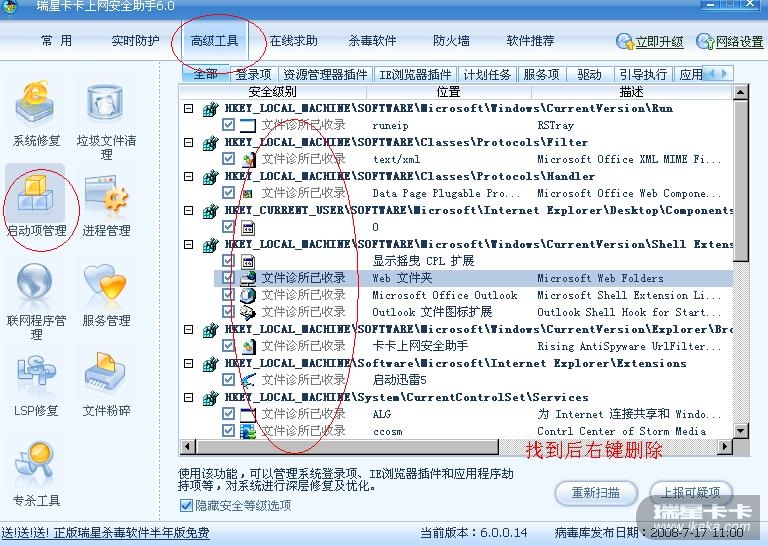
Task: Click registry icon of CurrentVersion\Run key
Action: pyautogui.click(x=211, y=109)
